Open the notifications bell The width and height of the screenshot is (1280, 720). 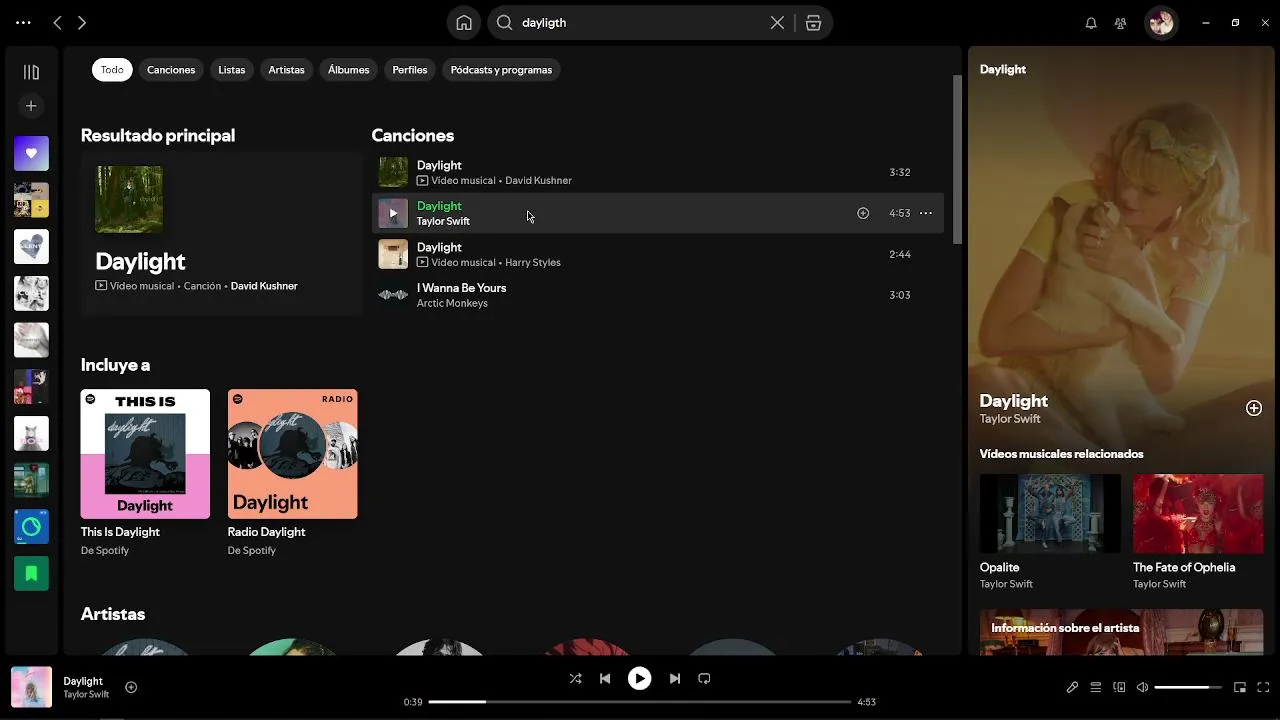tap(1091, 22)
